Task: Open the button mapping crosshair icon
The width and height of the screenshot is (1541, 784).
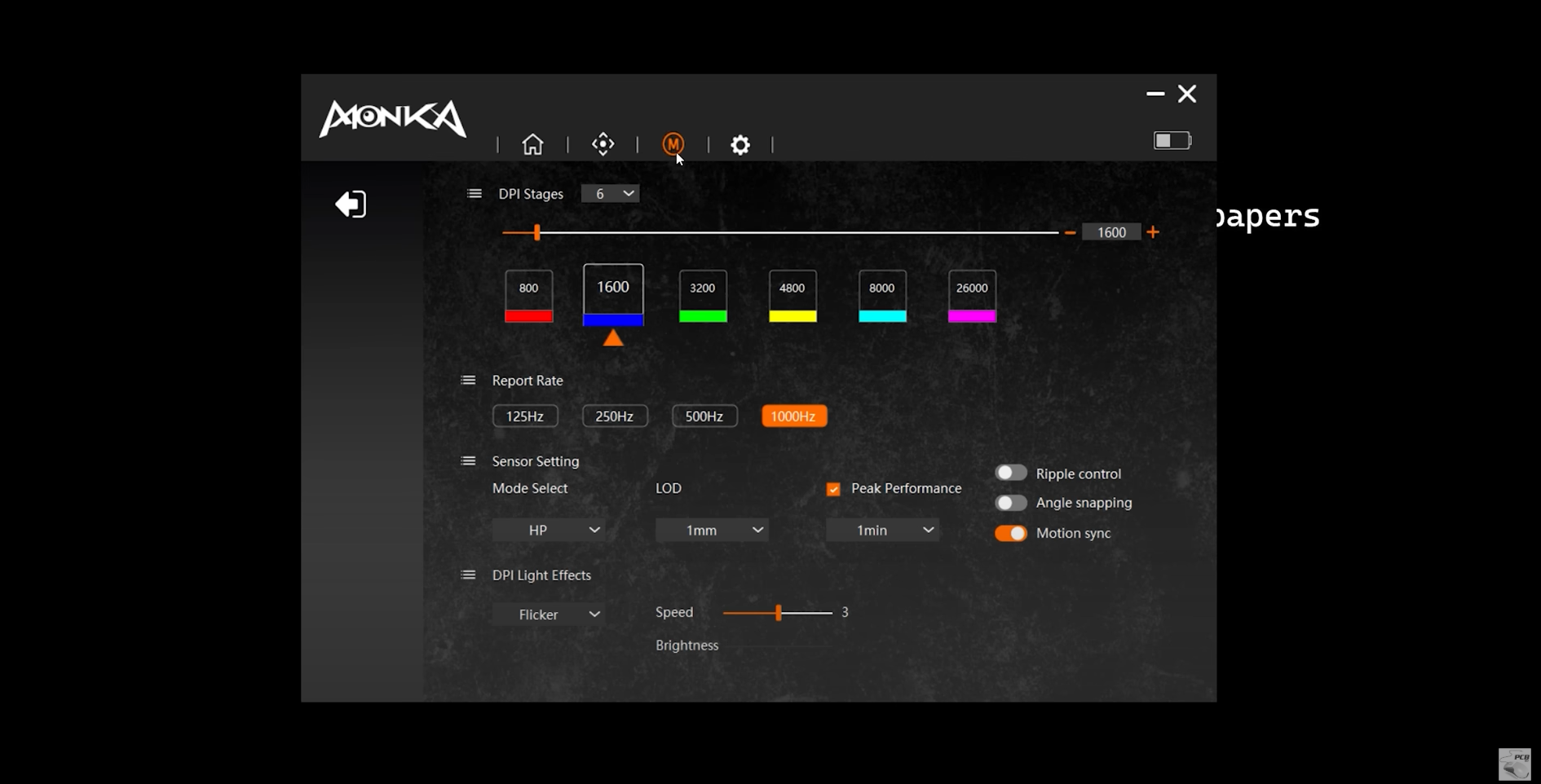Action: pos(603,144)
